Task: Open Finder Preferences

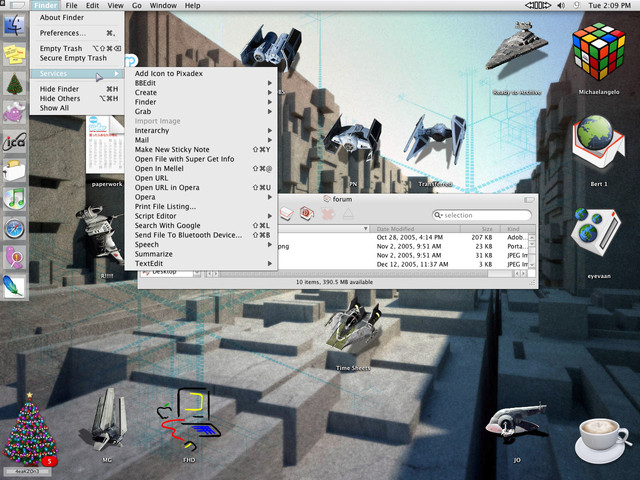Action: 77,33
